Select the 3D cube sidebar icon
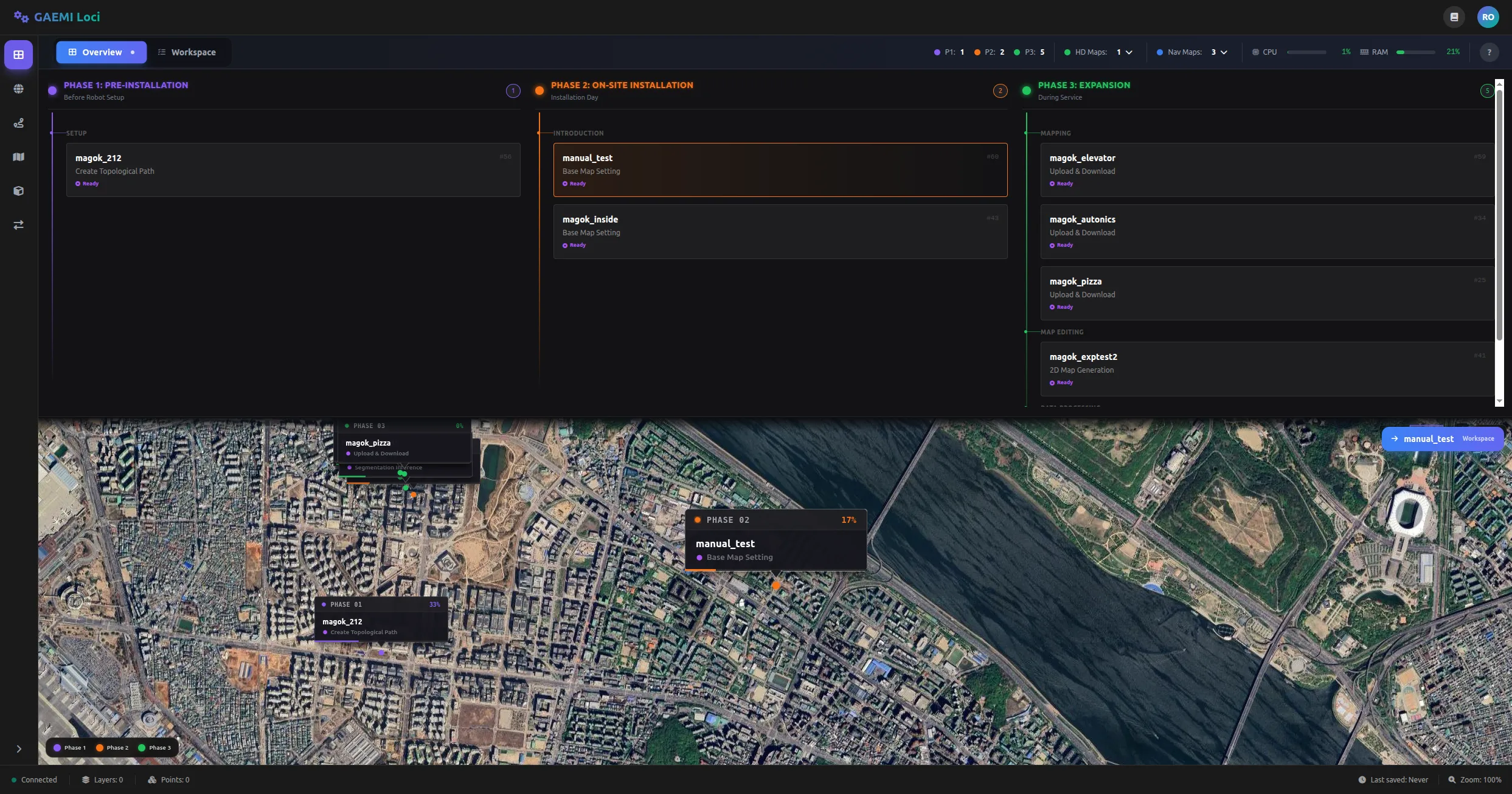Viewport: 1512px width, 794px height. tap(18, 191)
